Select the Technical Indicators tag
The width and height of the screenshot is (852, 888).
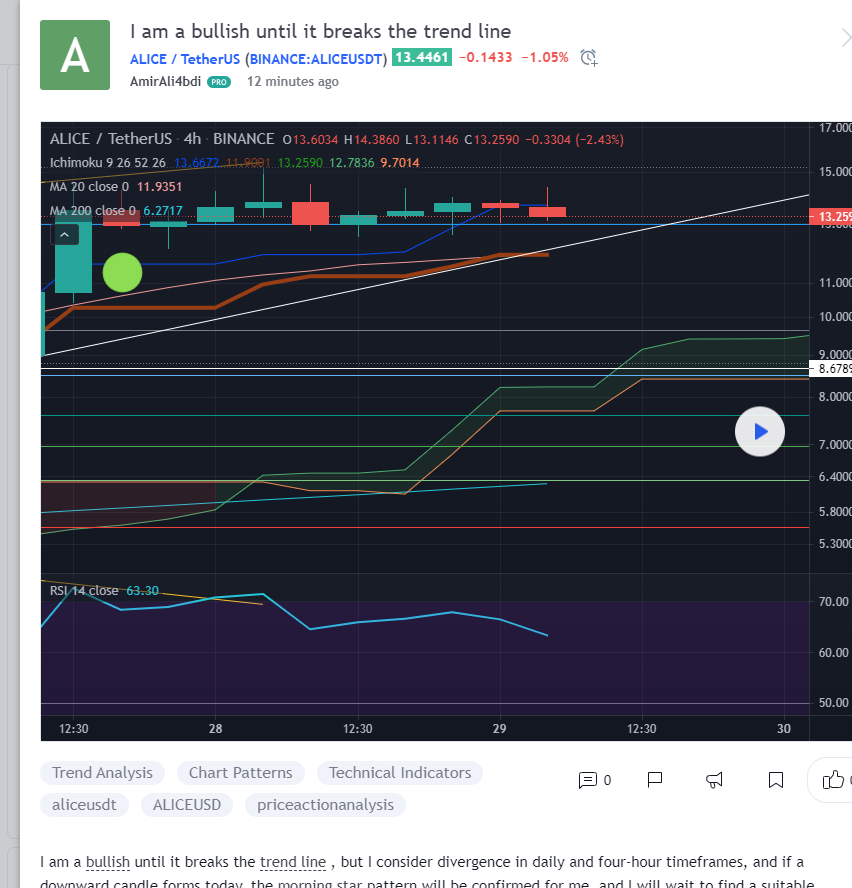click(399, 773)
